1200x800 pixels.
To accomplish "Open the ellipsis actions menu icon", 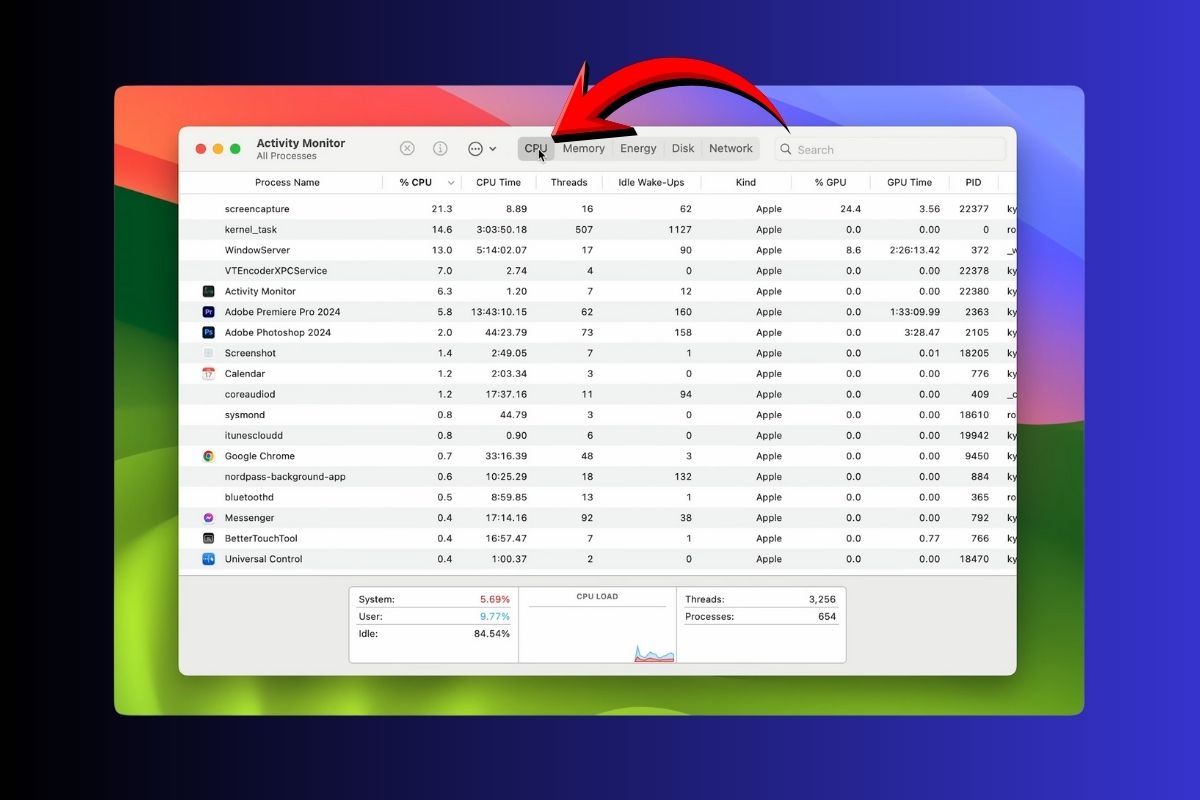I will click(475, 148).
